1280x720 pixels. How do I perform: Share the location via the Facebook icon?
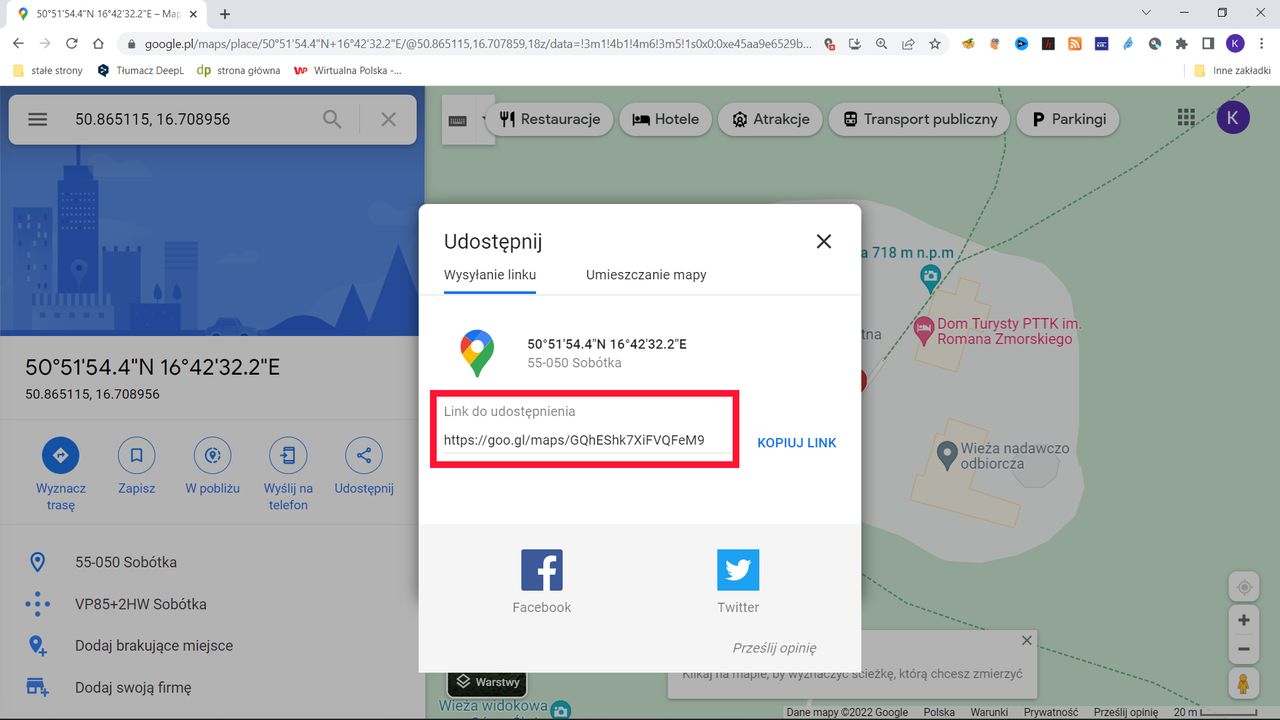tap(541, 567)
